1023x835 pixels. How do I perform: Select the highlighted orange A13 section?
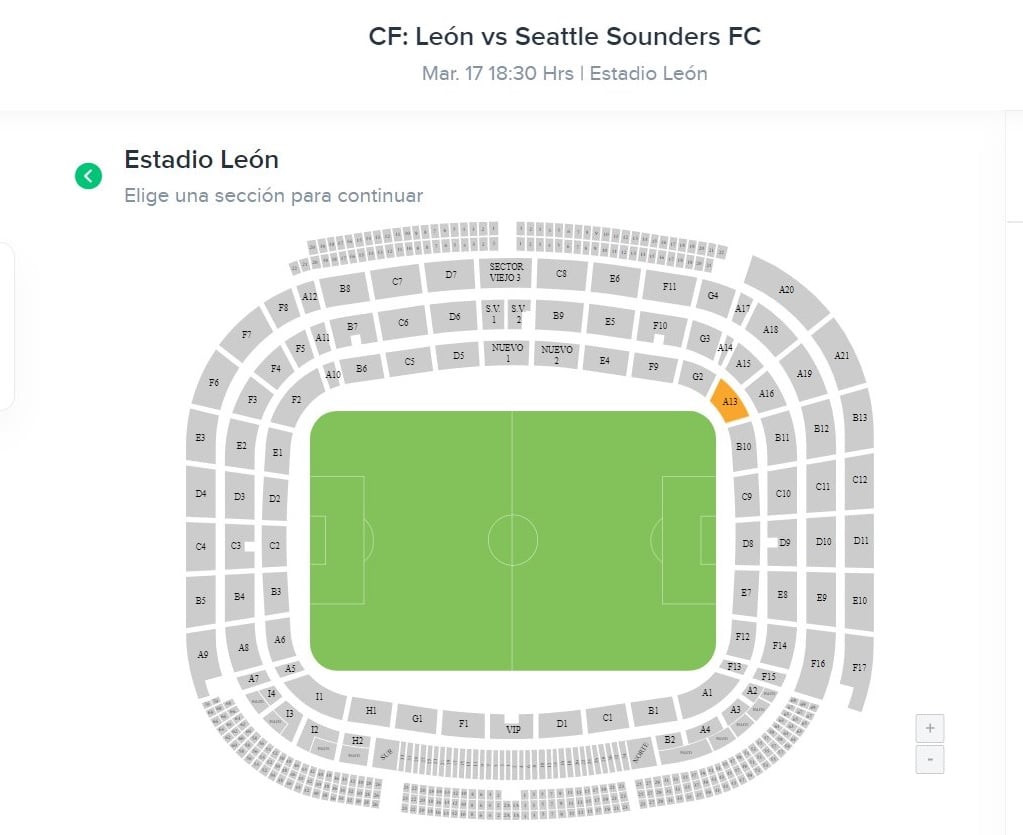729,401
